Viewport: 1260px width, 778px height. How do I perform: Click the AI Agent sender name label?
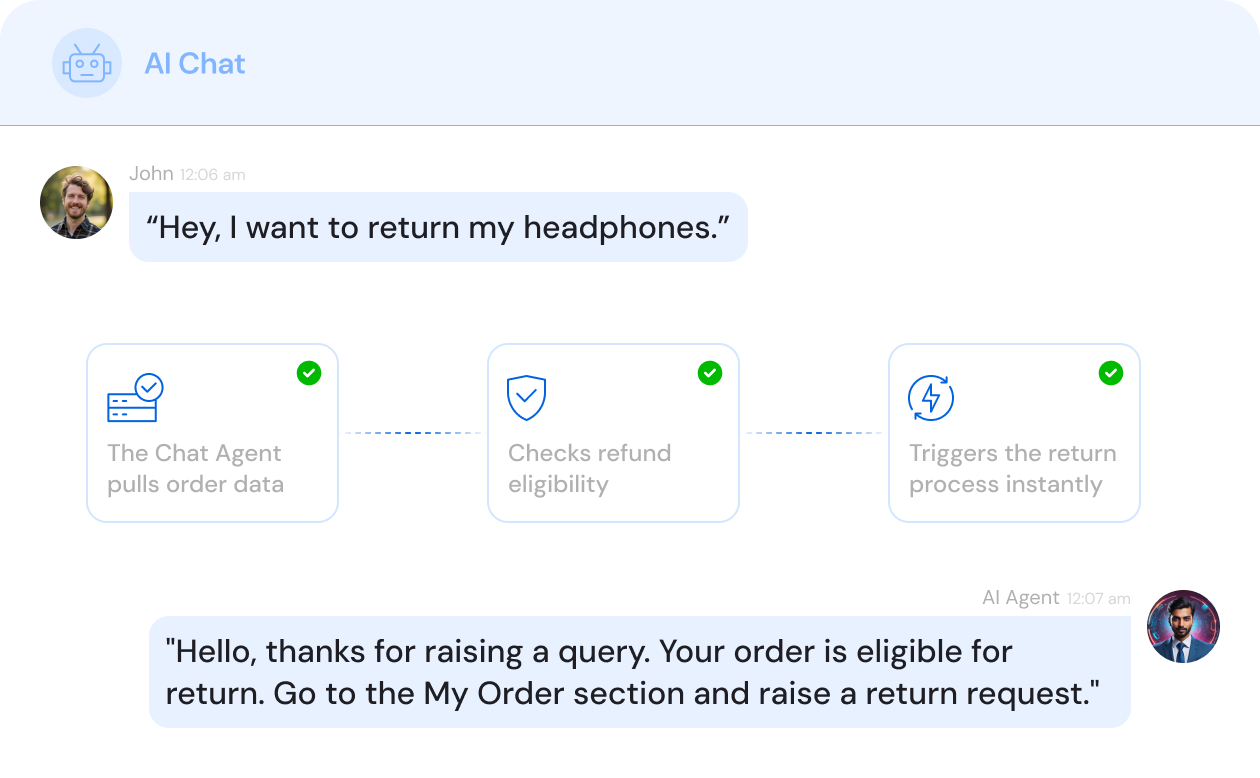click(x=1020, y=598)
